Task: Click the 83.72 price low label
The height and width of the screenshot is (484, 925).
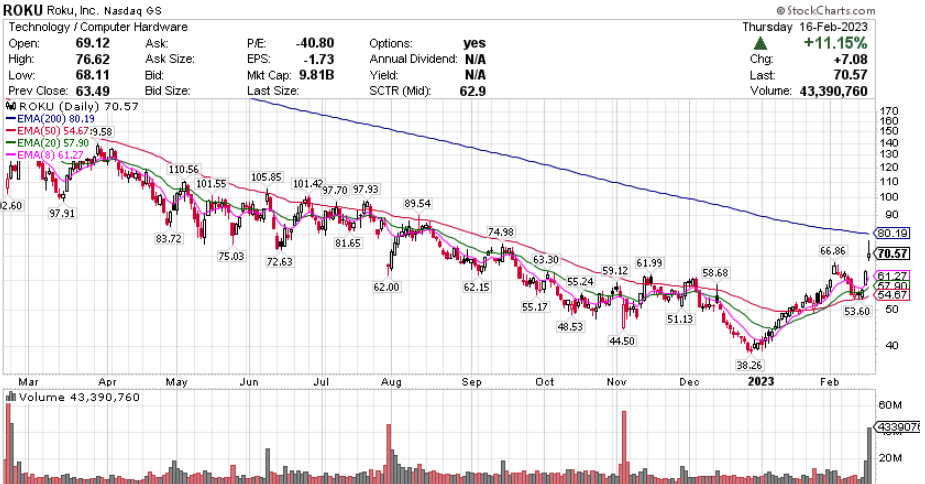Action: coord(169,238)
